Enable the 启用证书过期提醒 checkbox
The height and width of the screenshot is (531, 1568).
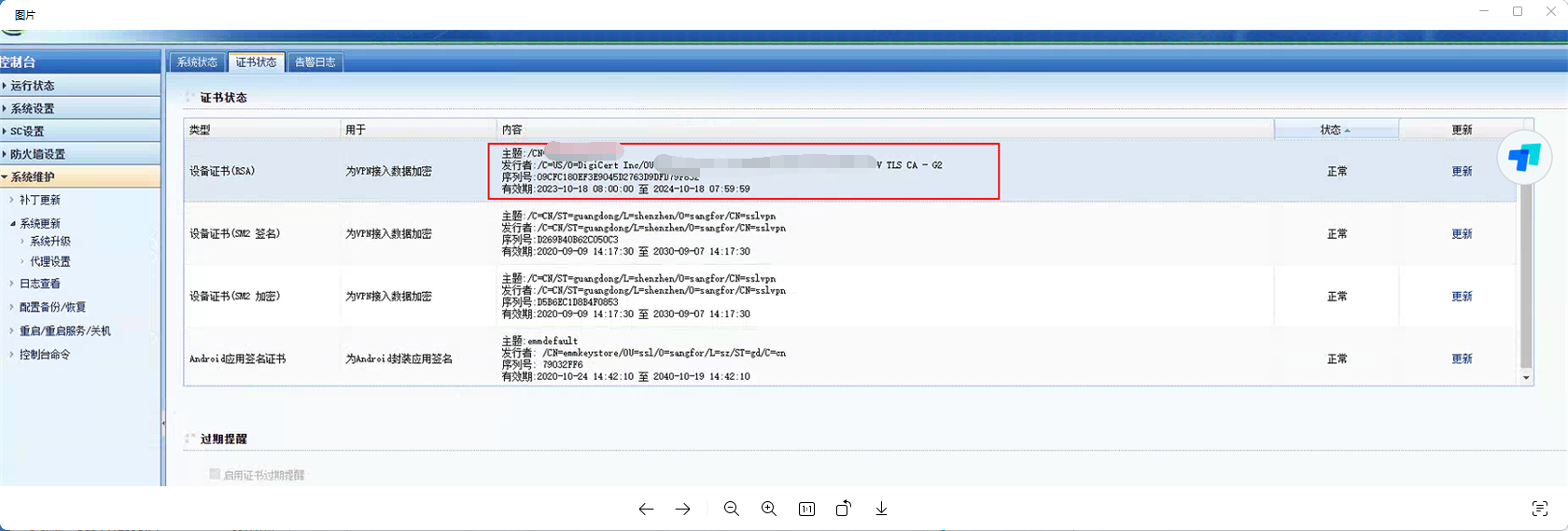pyautogui.click(x=215, y=474)
